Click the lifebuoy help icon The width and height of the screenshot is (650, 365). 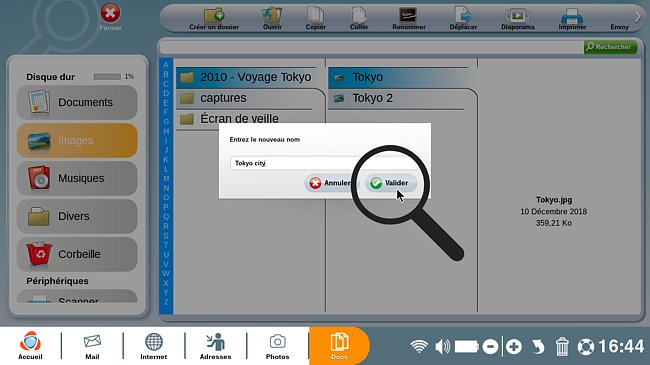click(x=586, y=346)
